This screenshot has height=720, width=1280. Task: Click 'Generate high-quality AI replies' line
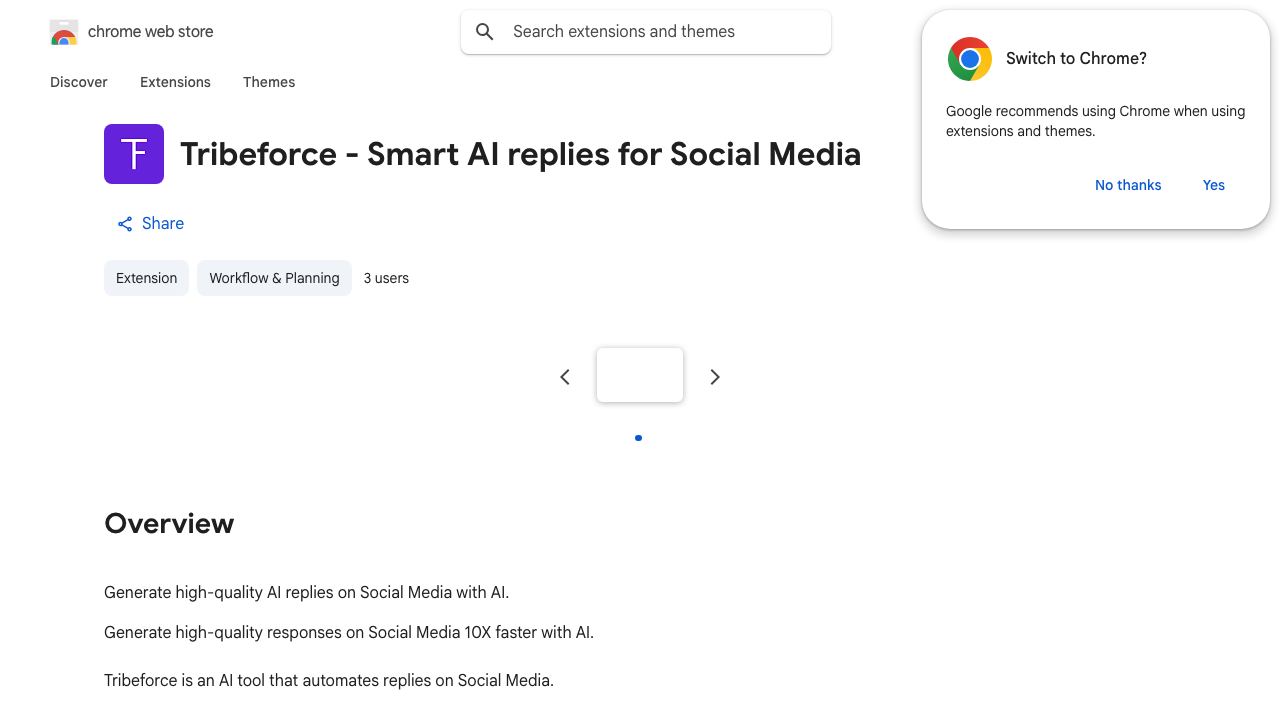point(307,593)
